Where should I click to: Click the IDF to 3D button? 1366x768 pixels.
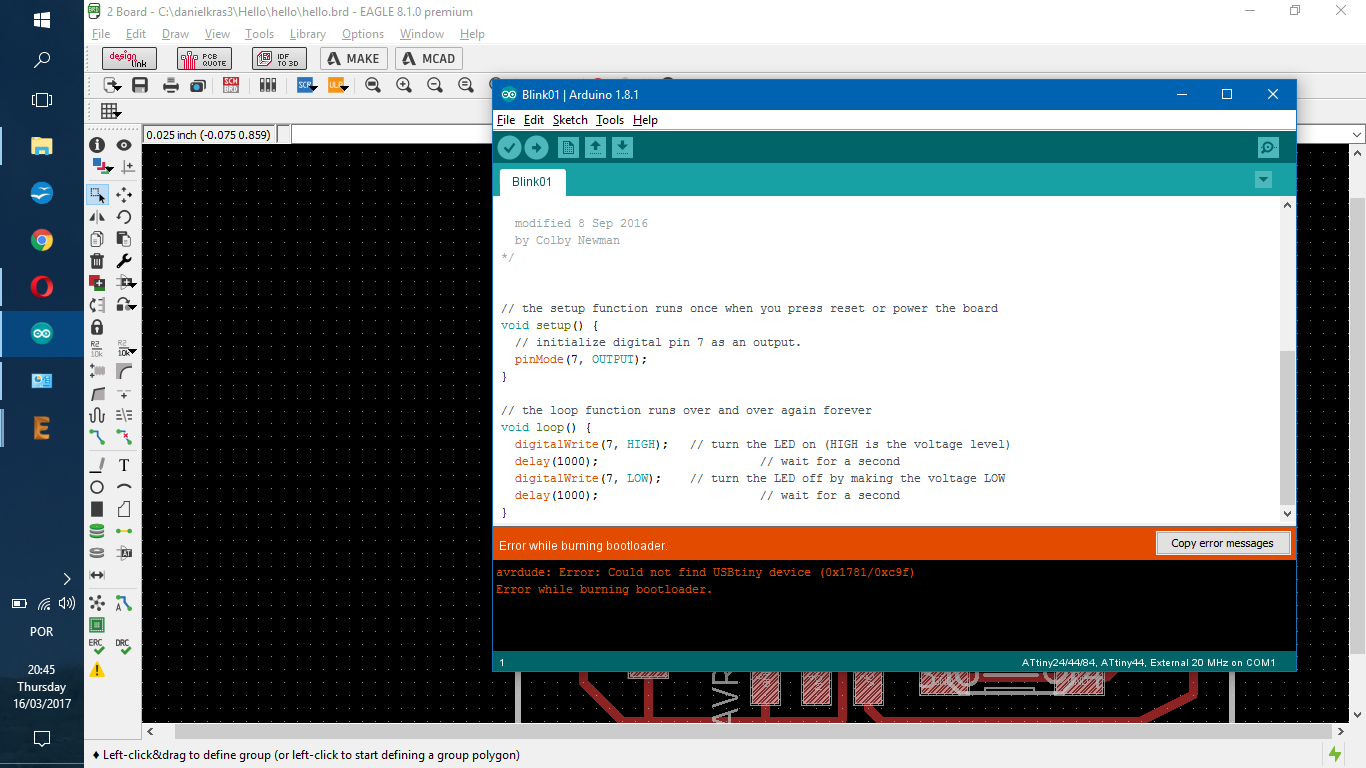click(279, 58)
